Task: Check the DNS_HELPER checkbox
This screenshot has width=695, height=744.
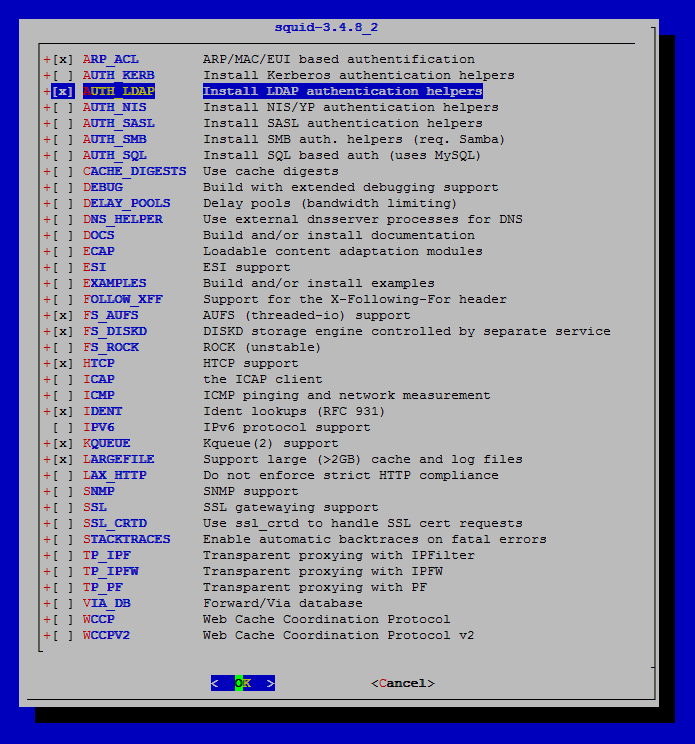Action: 63,219
